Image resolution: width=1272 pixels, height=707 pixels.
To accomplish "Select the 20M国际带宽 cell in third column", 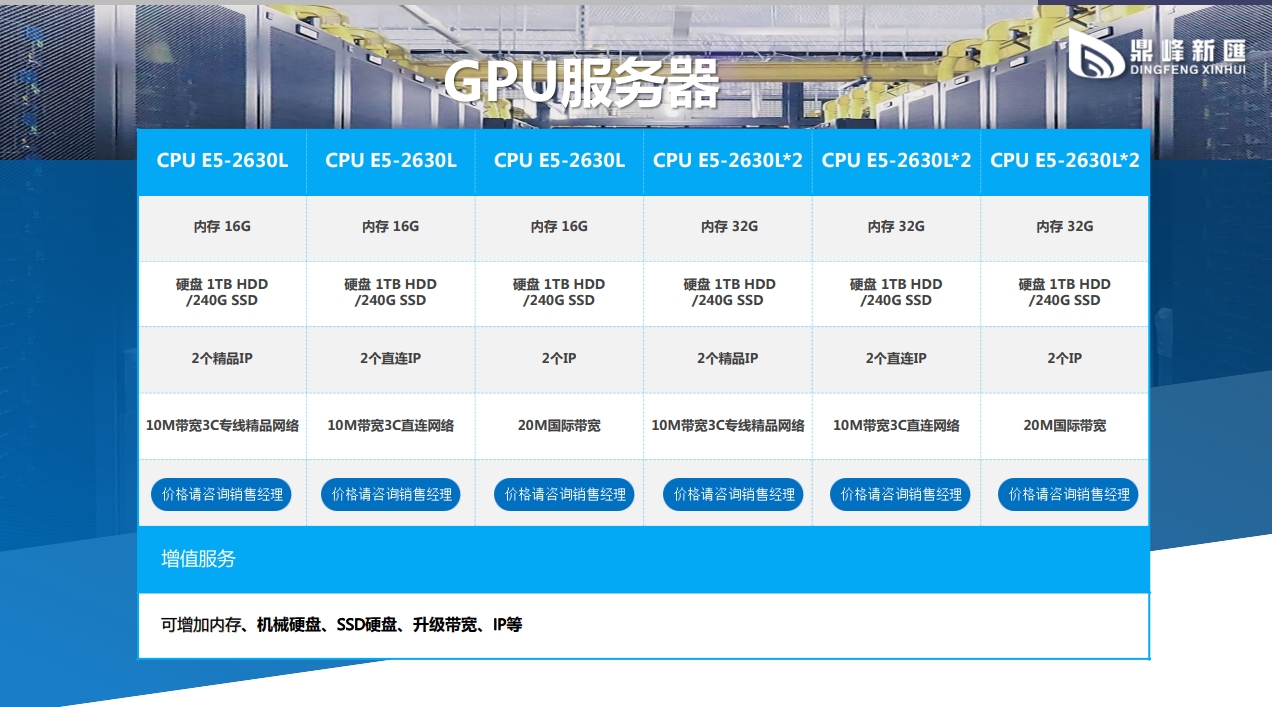I will coord(559,359).
